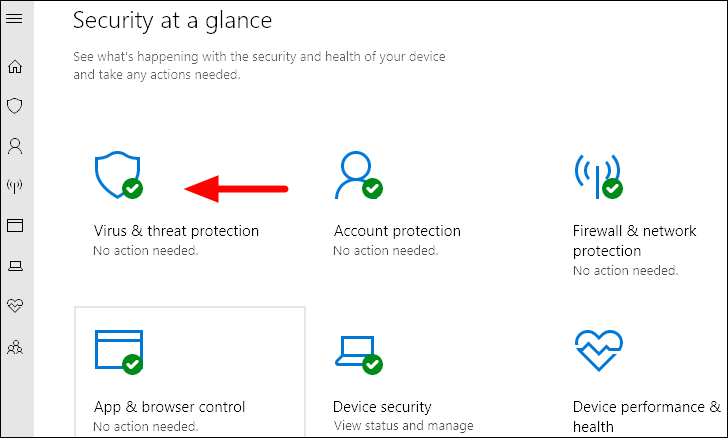Click the large Firewall & network antenna icon
Screen dimensions: 728x438
(598, 176)
